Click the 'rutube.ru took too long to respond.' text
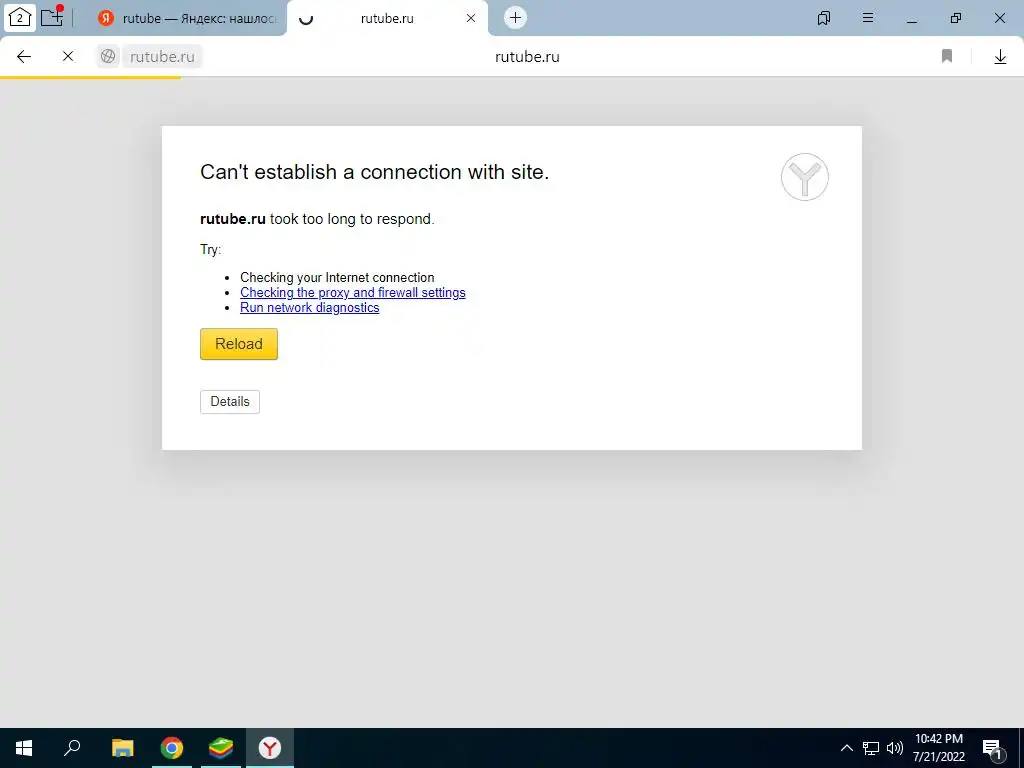This screenshot has height=768, width=1024. click(x=317, y=219)
